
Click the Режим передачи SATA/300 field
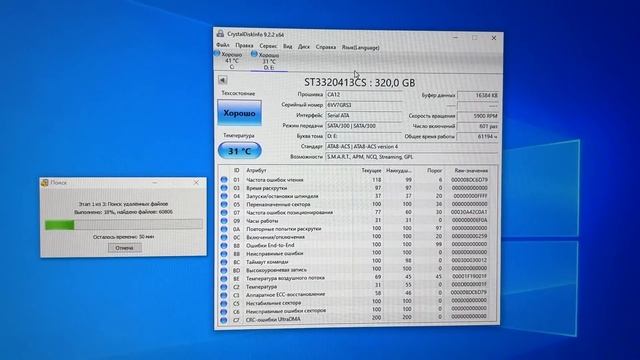[364, 126]
